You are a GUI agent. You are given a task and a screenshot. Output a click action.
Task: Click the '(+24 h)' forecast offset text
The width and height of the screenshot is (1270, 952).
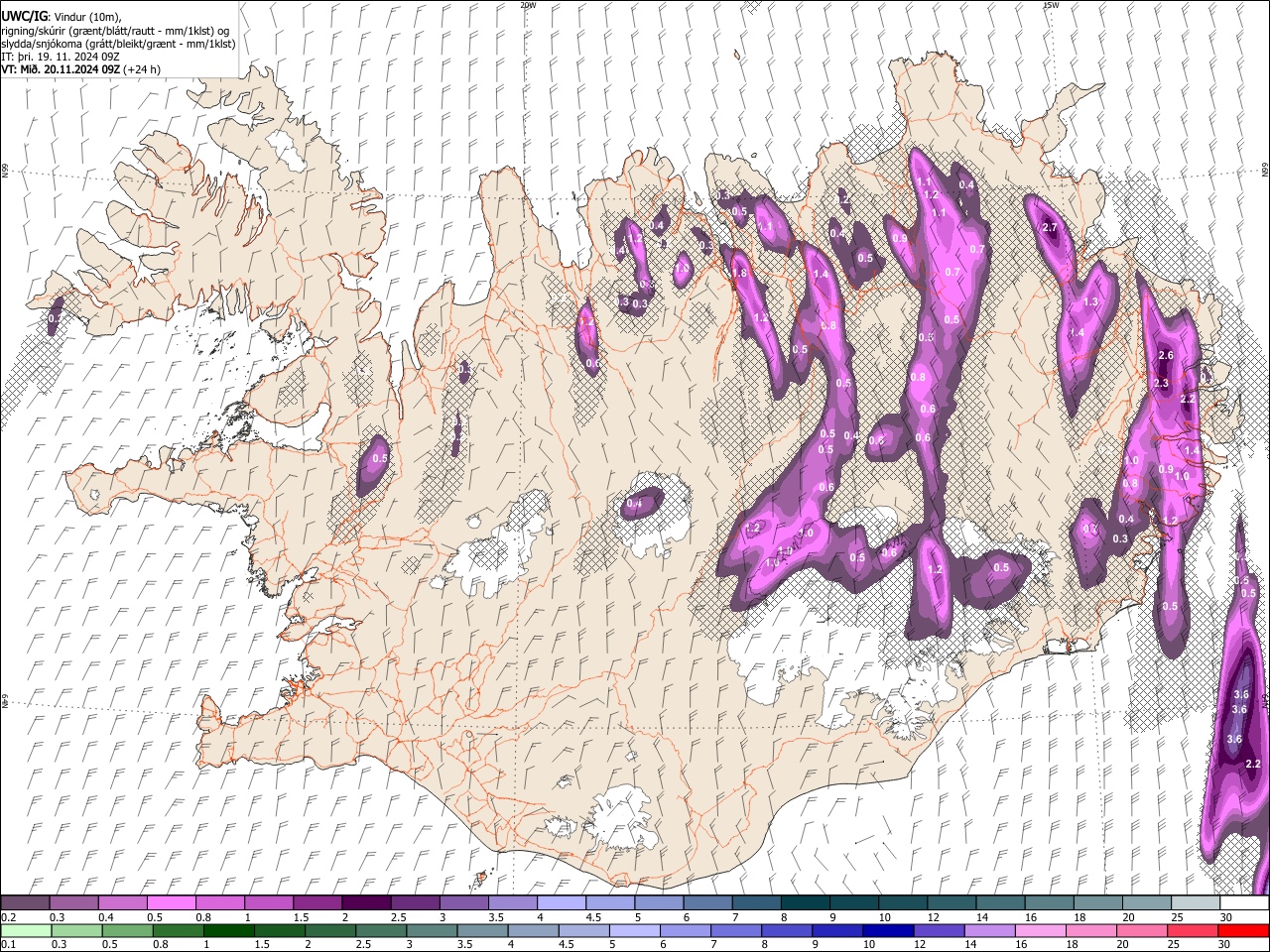143,69
